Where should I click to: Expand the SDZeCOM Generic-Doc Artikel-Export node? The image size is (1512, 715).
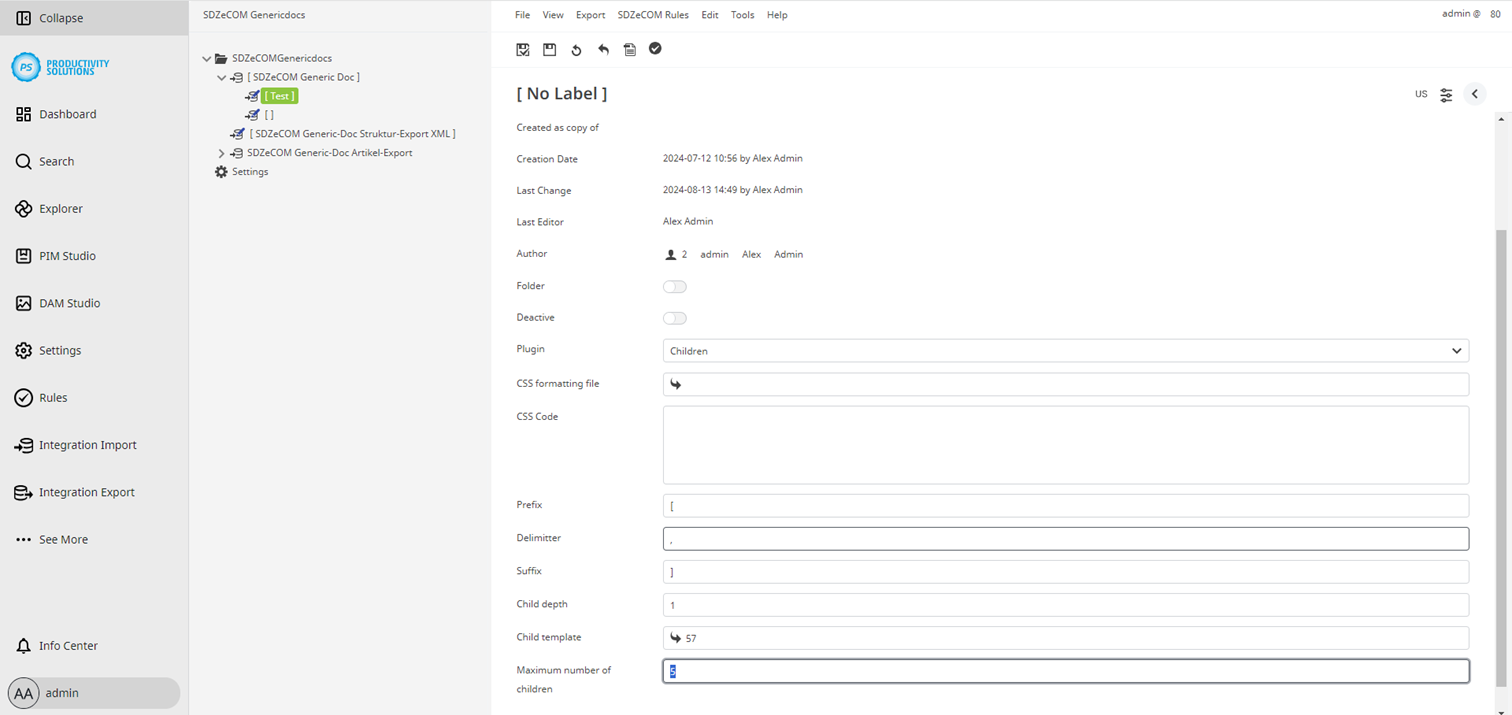point(221,152)
